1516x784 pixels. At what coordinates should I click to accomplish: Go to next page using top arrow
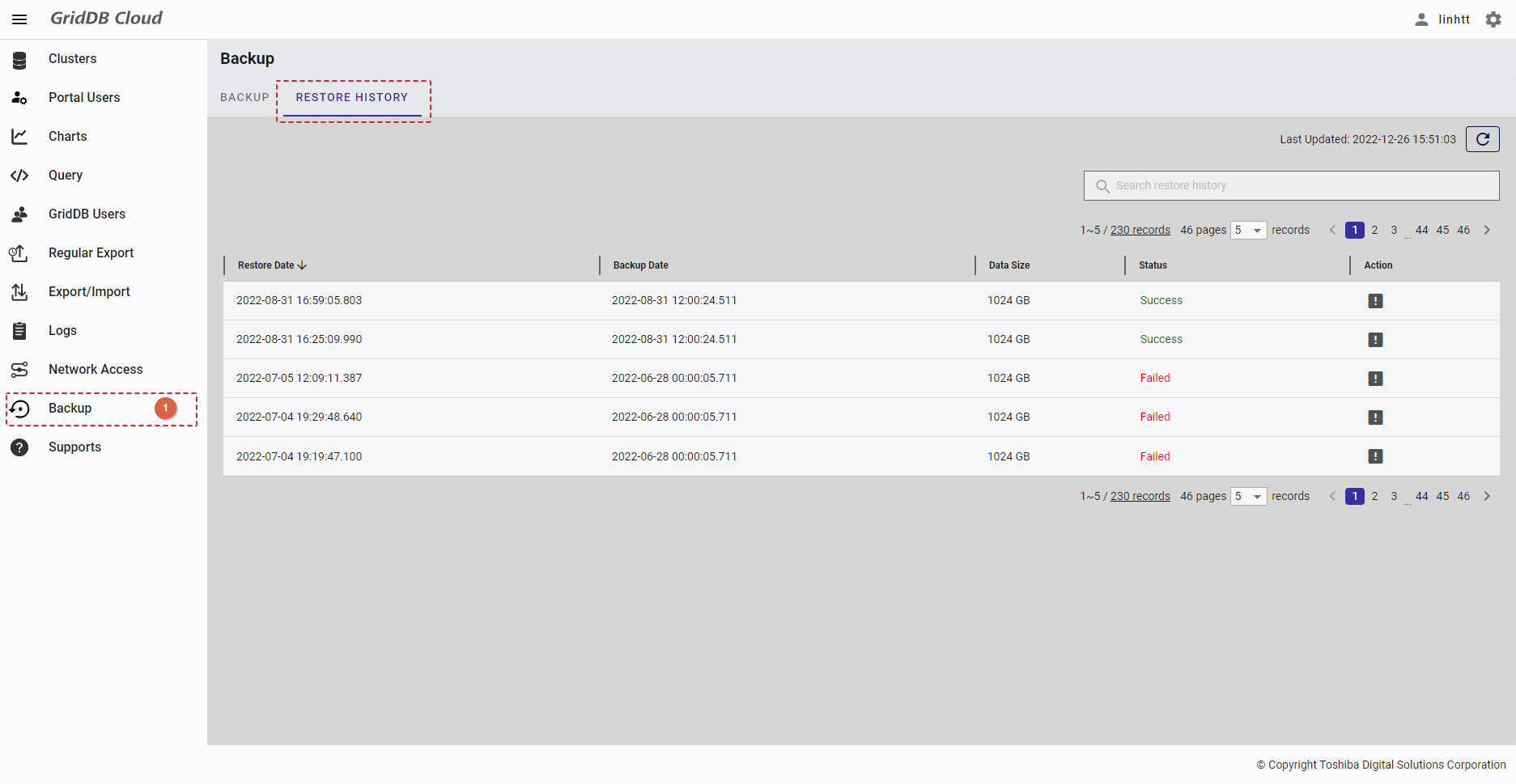click(1487, 231)
